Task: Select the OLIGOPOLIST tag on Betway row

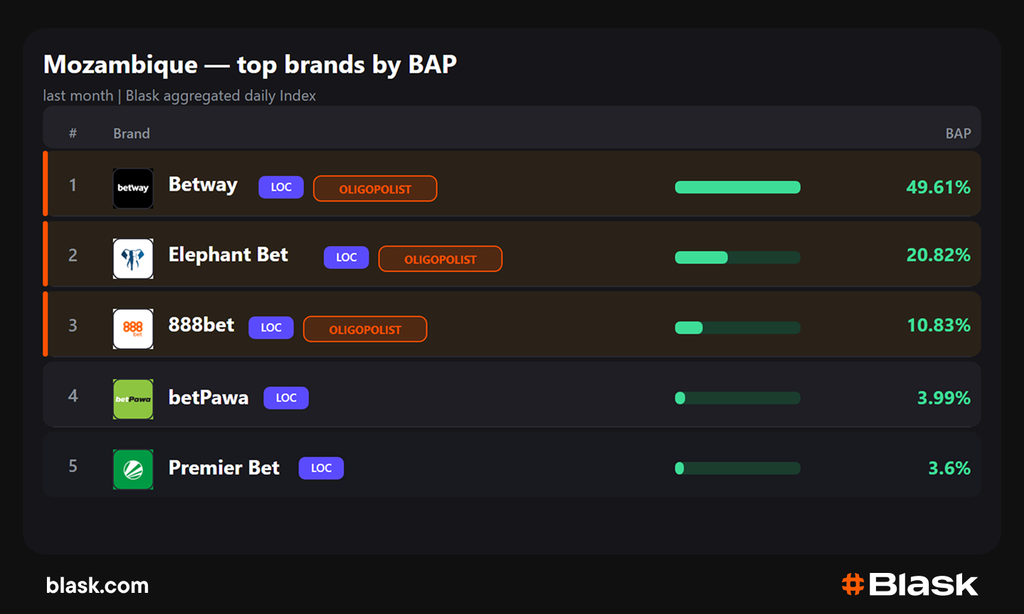Action: point(375,189)
